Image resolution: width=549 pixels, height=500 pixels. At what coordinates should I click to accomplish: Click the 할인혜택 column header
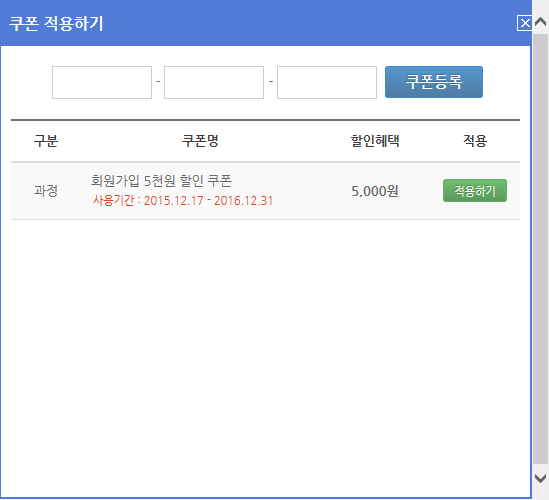coord(375,141)
